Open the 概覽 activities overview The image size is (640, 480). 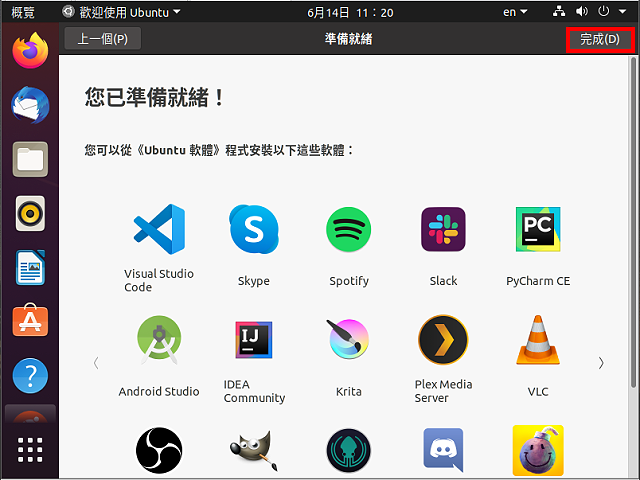pyautogui.click(x=23, y=12)
